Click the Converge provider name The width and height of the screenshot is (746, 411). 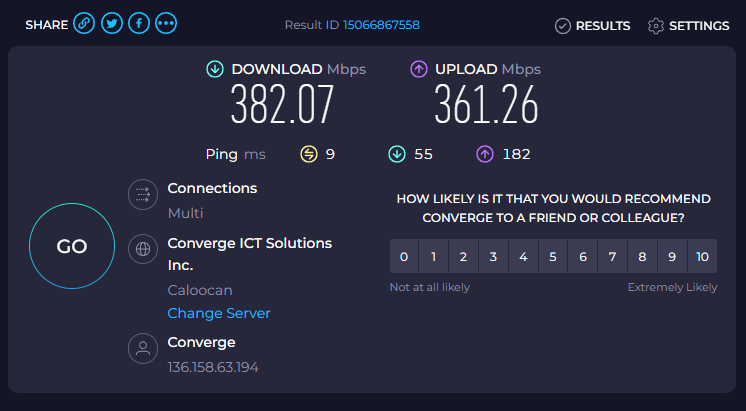click(x=201, y=342)
